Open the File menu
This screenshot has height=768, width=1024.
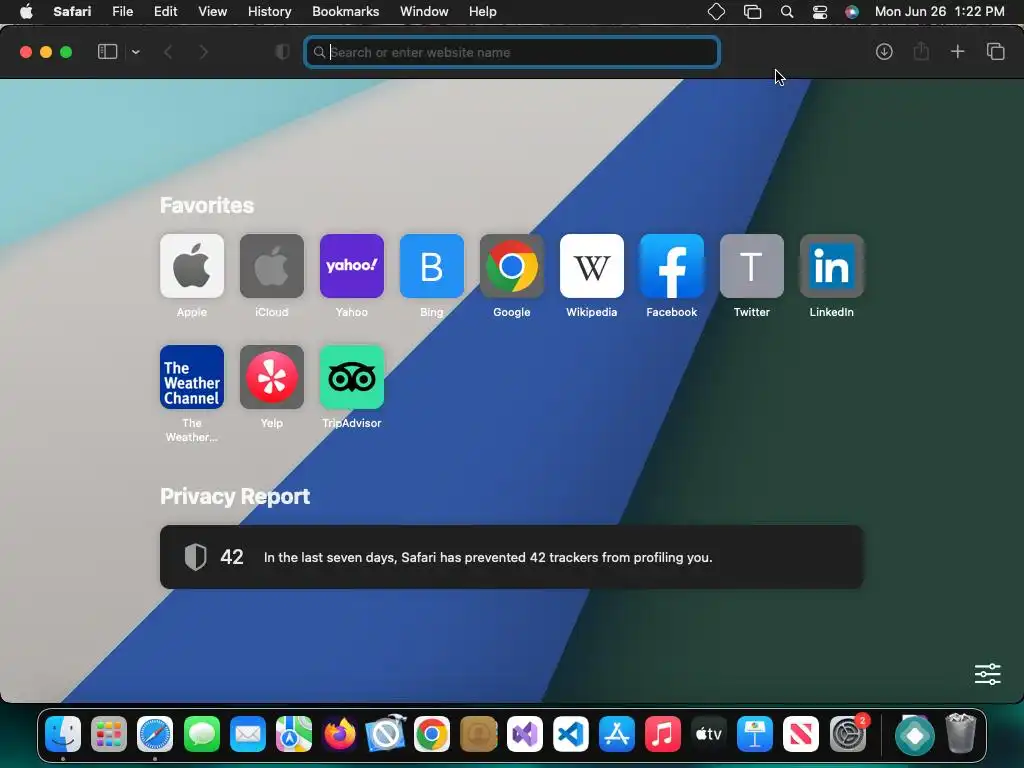(122, 12)
